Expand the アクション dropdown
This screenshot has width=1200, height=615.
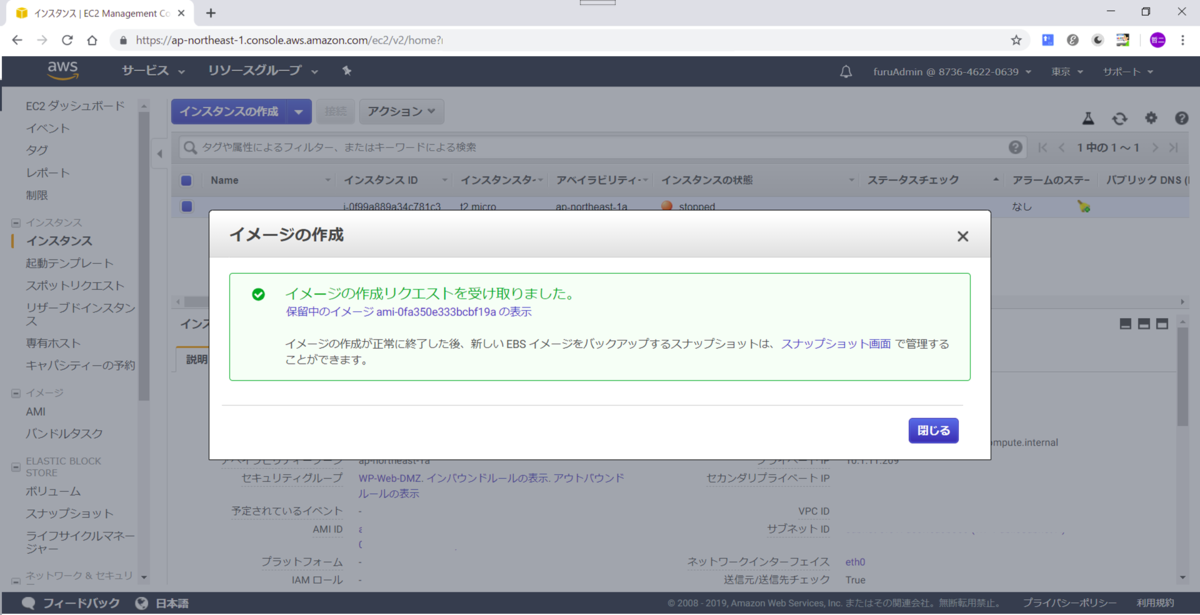click(x=401, y=111)
